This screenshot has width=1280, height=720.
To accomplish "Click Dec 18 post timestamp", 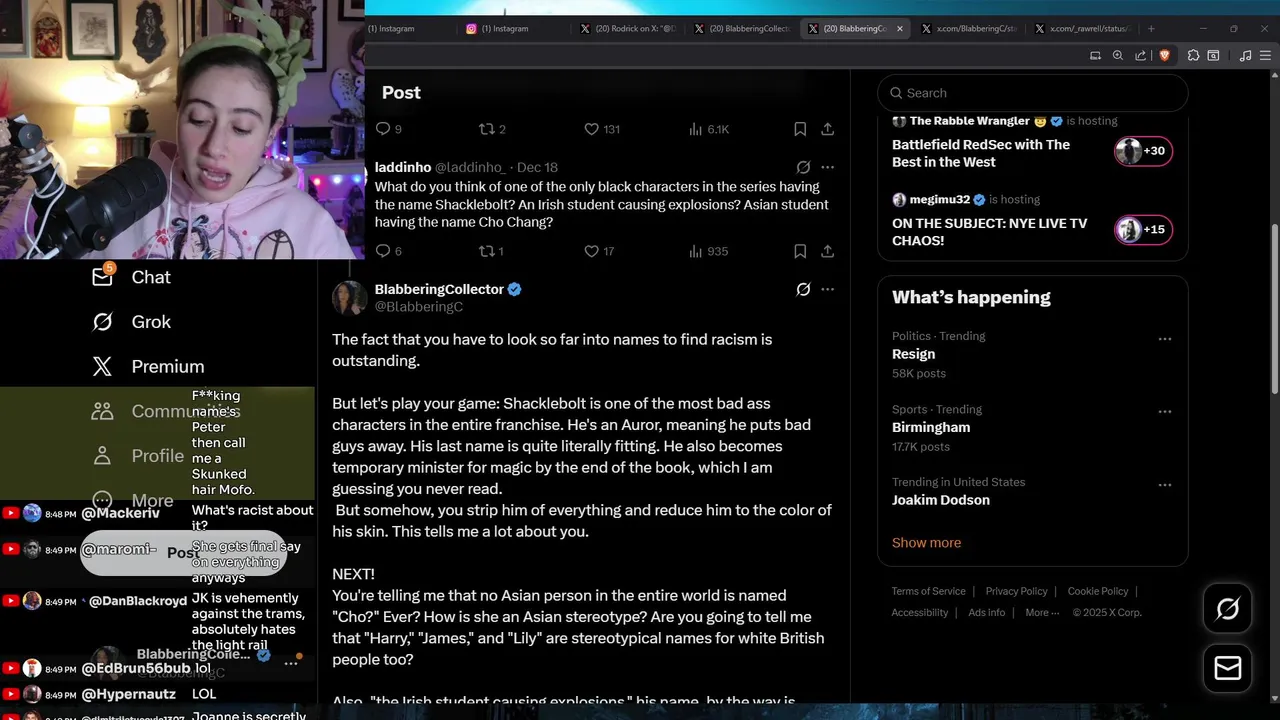I will click(x=537, y=167).
